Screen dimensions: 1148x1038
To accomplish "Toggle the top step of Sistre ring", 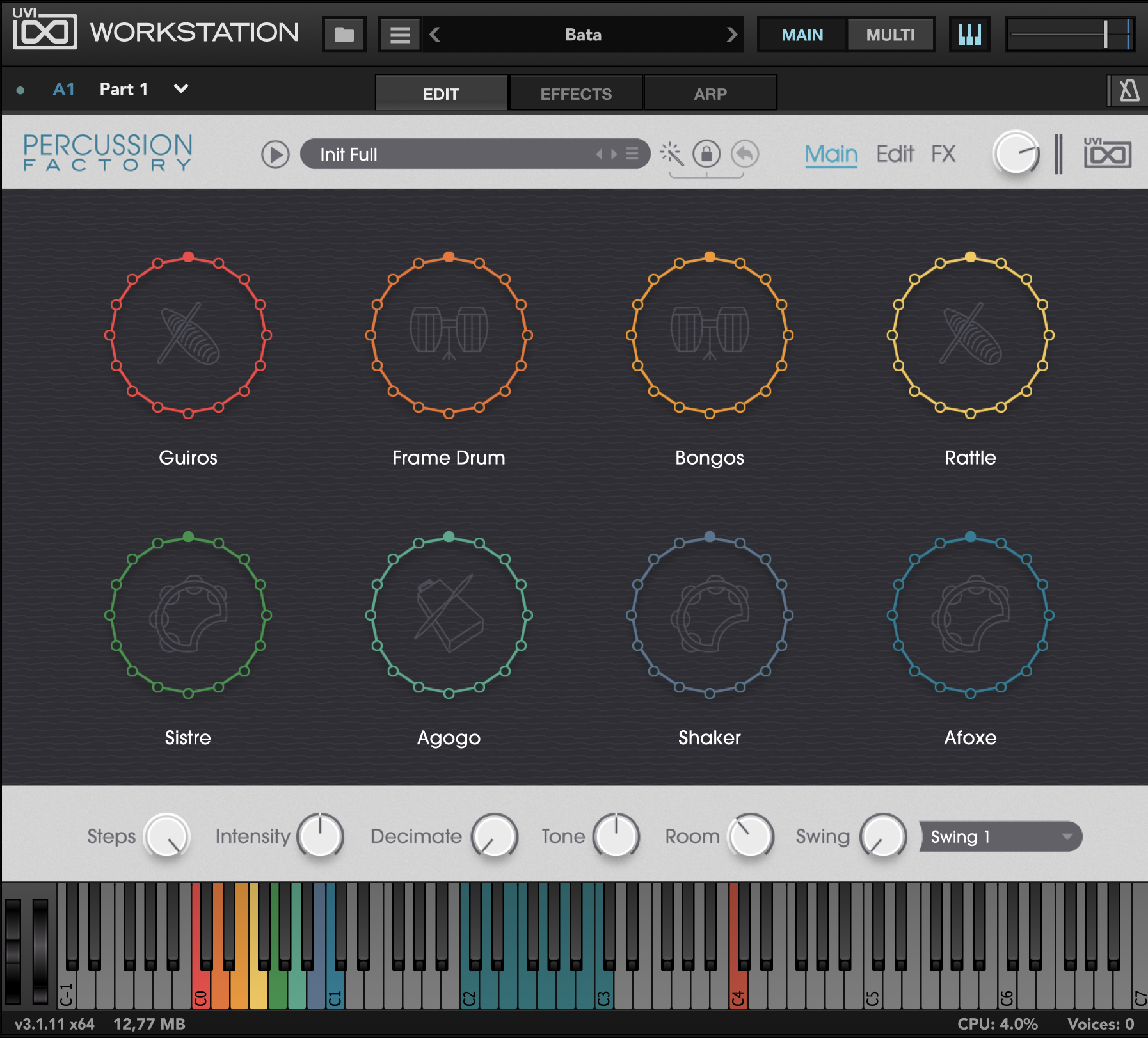I will point(188,536).
